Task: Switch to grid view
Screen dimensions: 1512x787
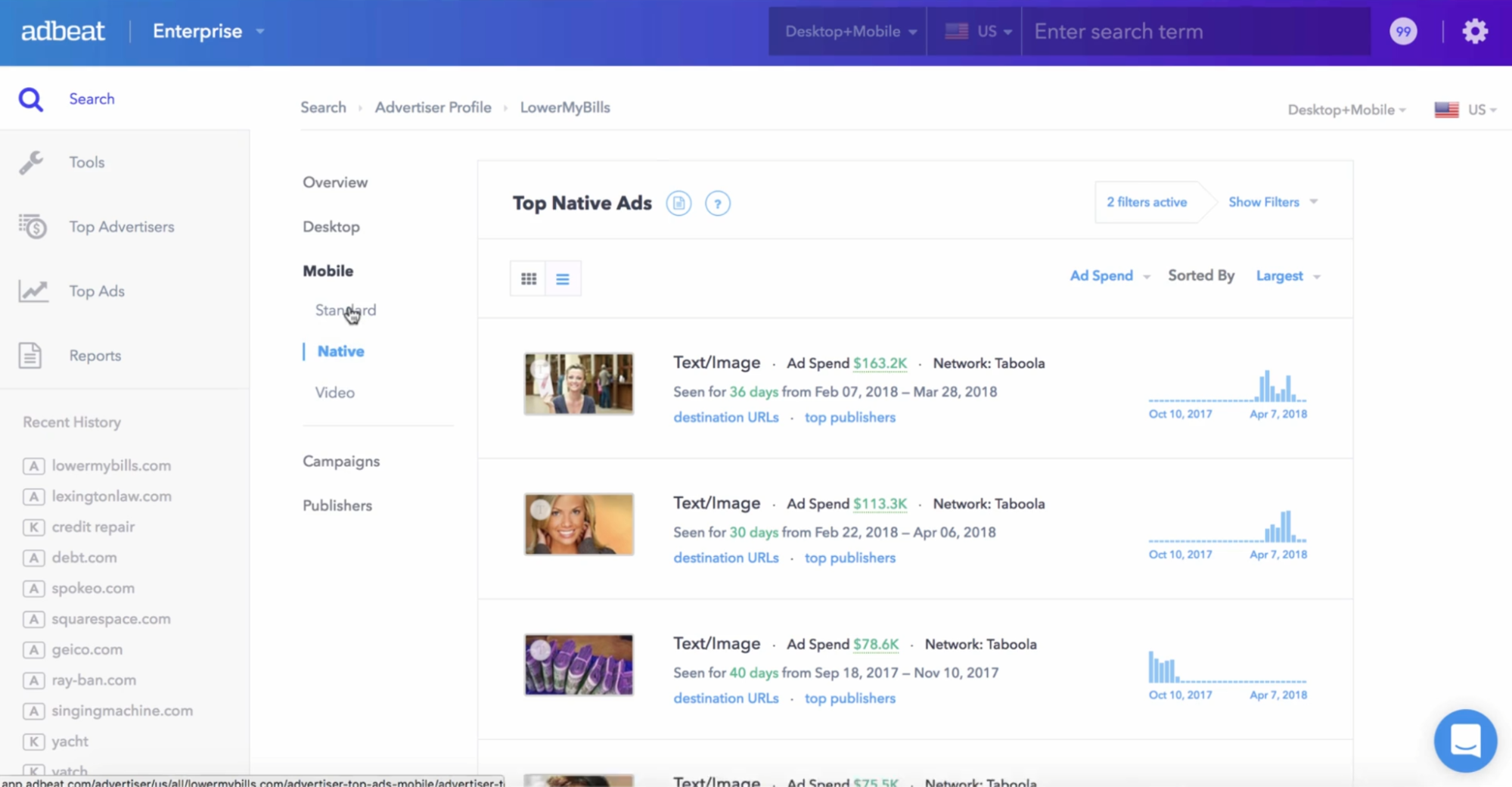Action: click(x=529, y=278)
